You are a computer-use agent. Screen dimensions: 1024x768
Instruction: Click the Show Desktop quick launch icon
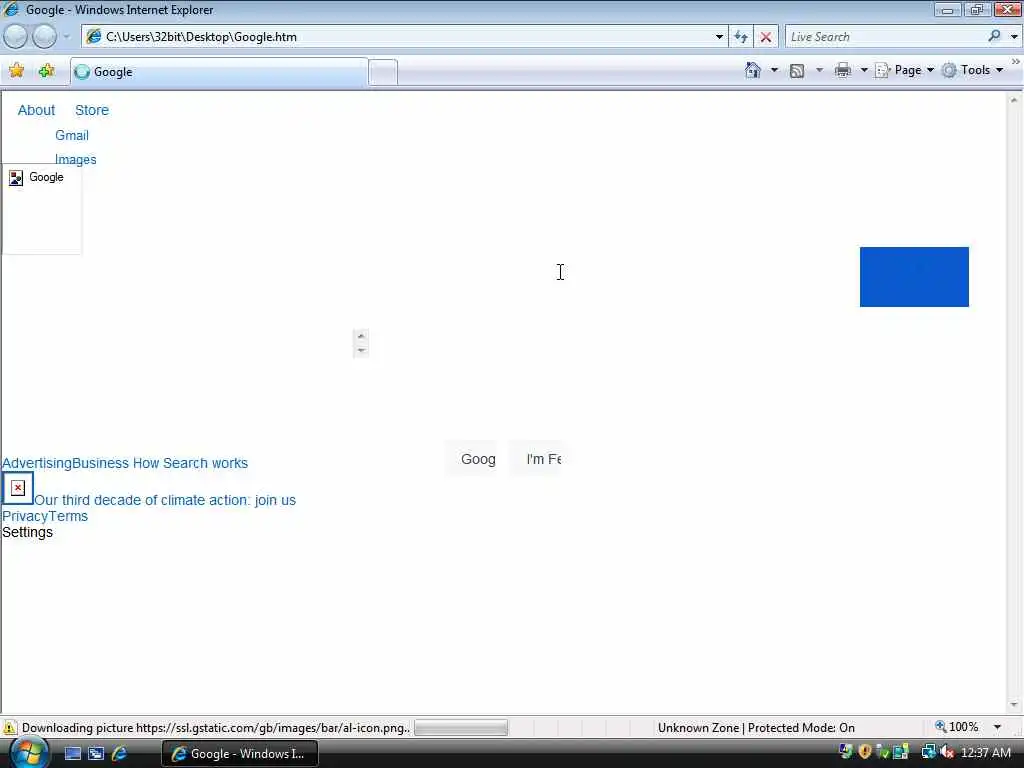[x=72, y=753]
